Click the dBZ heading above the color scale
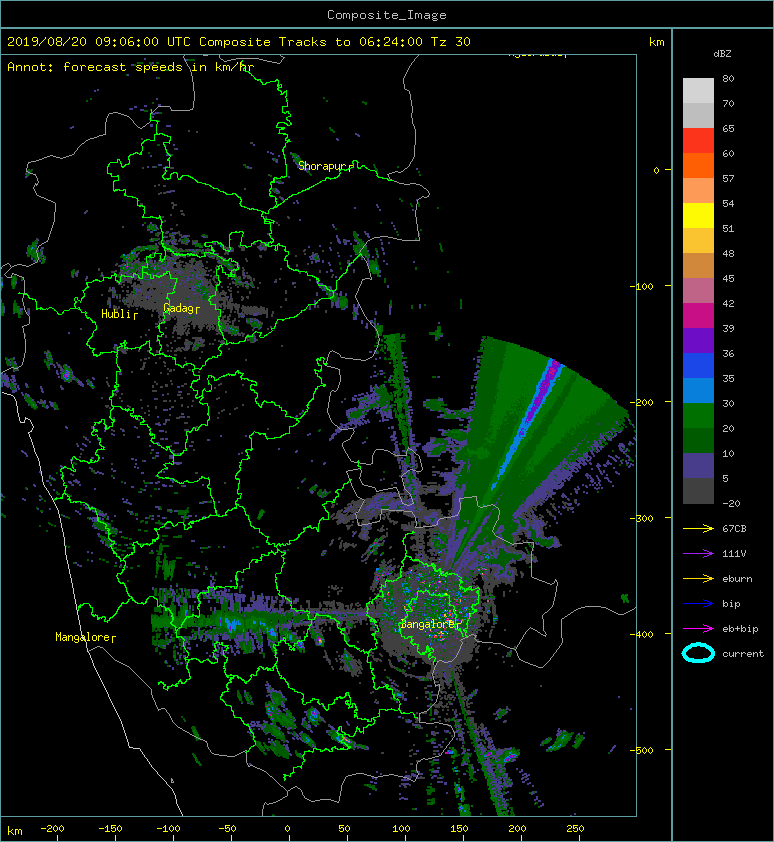This screenshot has height=842, width=774. point(722,54)
